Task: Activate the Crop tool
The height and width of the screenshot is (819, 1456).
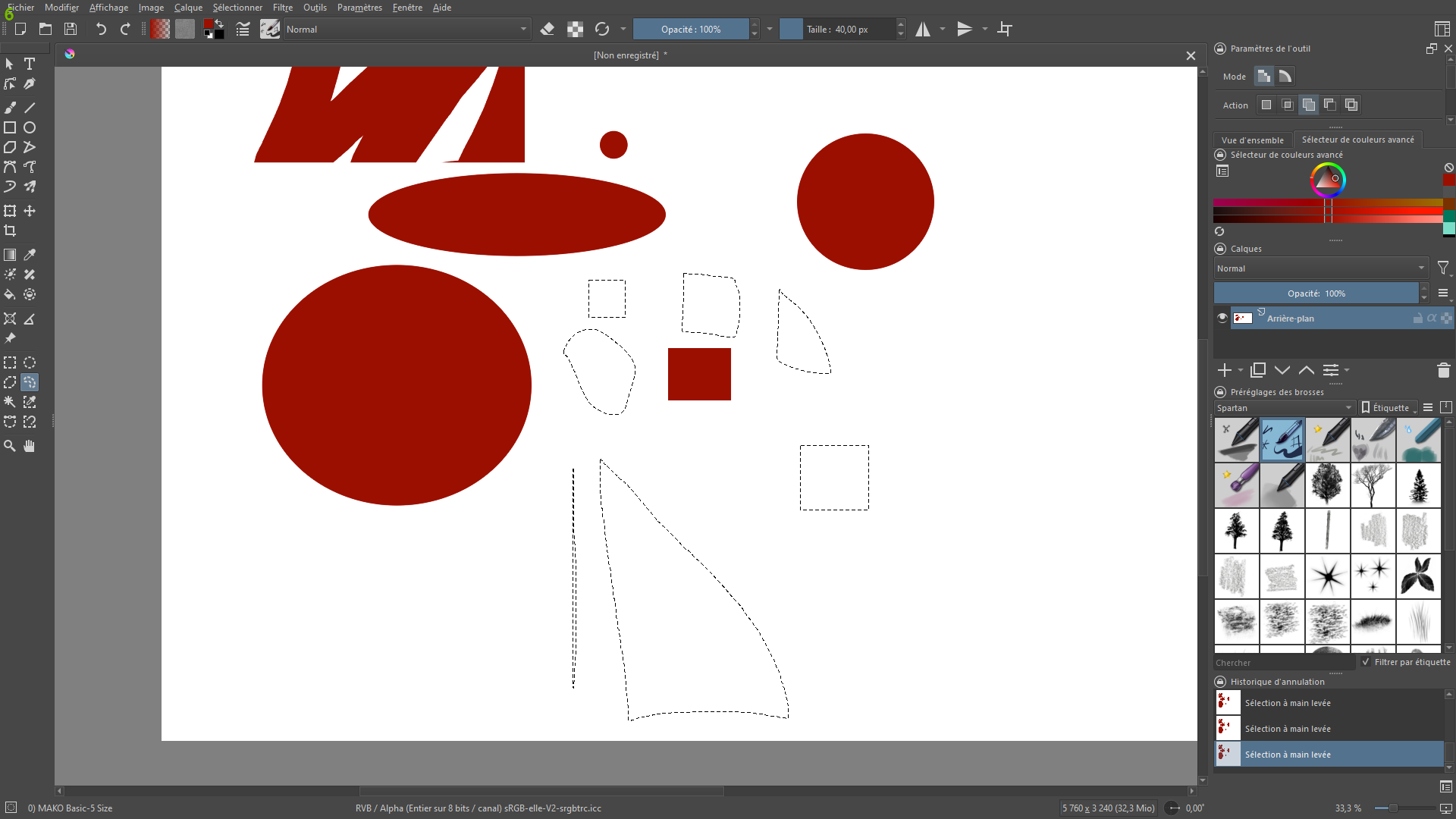Action: 10,231
